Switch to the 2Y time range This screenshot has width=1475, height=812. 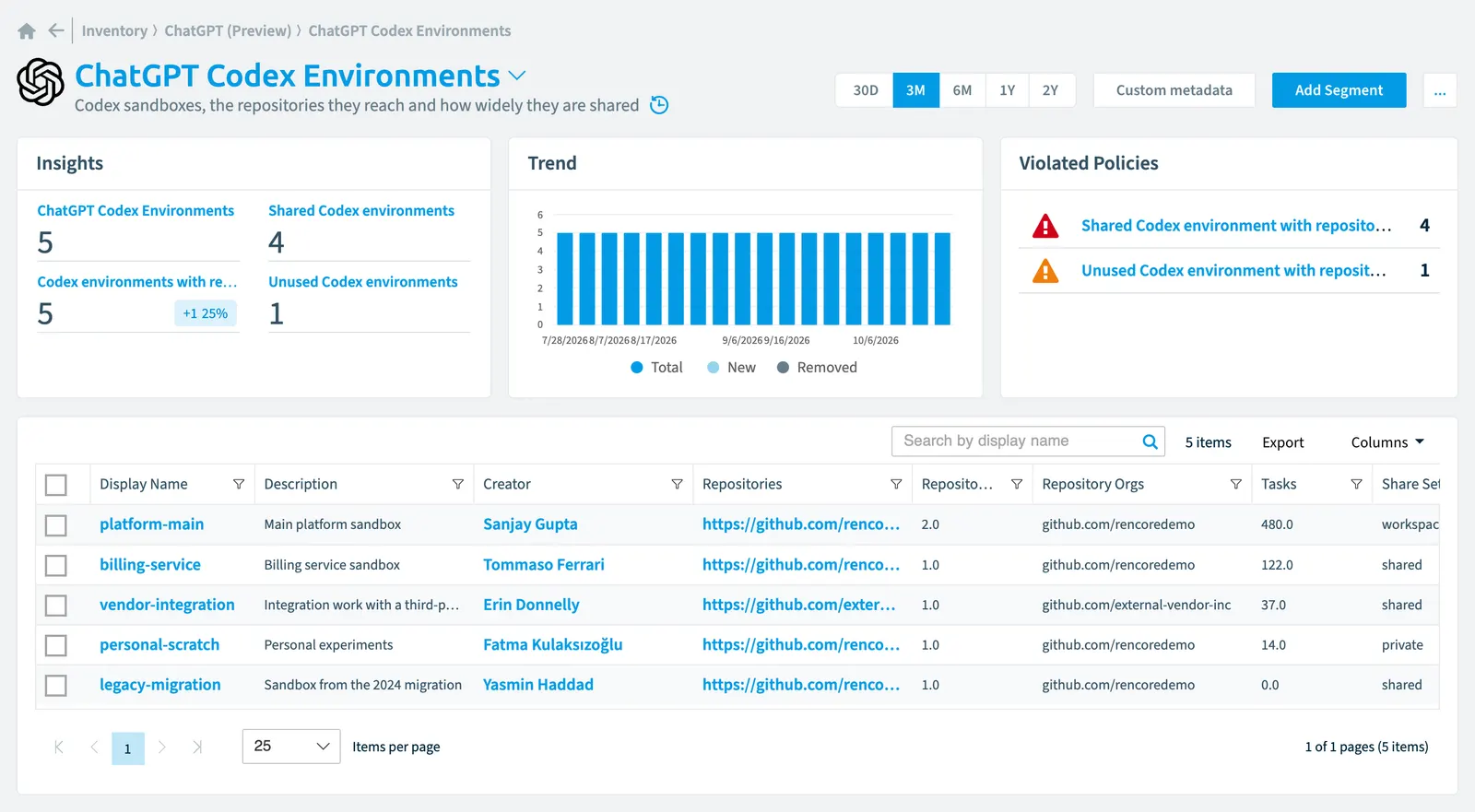click(x=1051, y=90)
